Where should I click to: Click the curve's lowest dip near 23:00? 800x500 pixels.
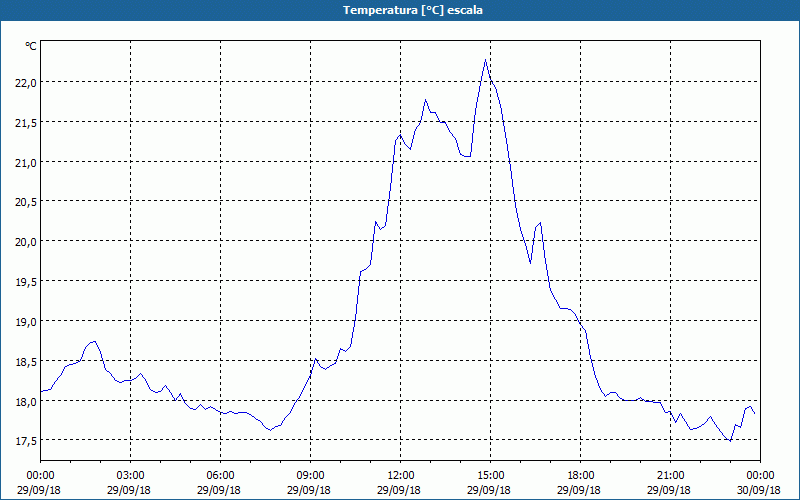(x=731, y=441)
